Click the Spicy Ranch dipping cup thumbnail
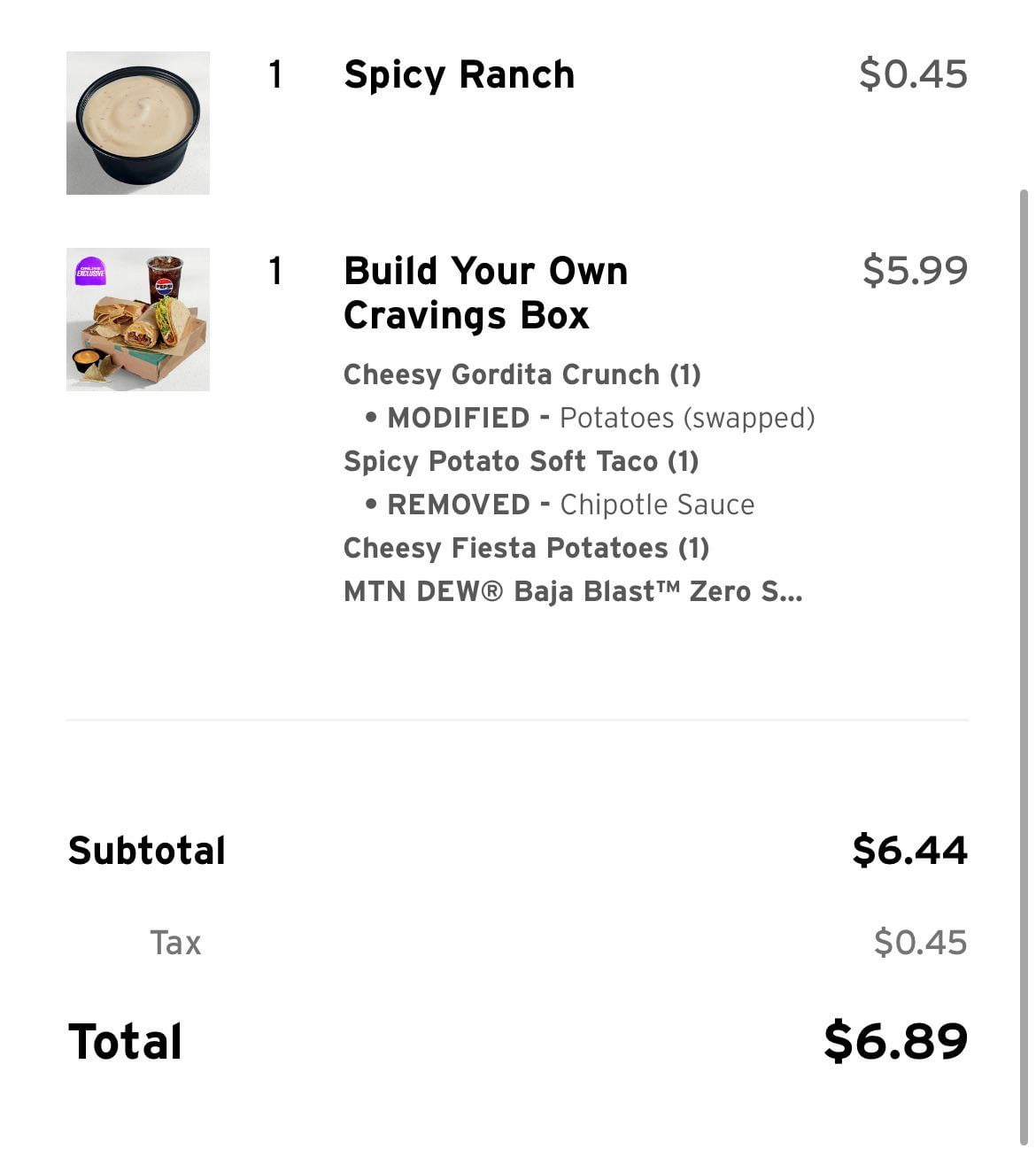1036x1172 pixels. pos(138,123)
